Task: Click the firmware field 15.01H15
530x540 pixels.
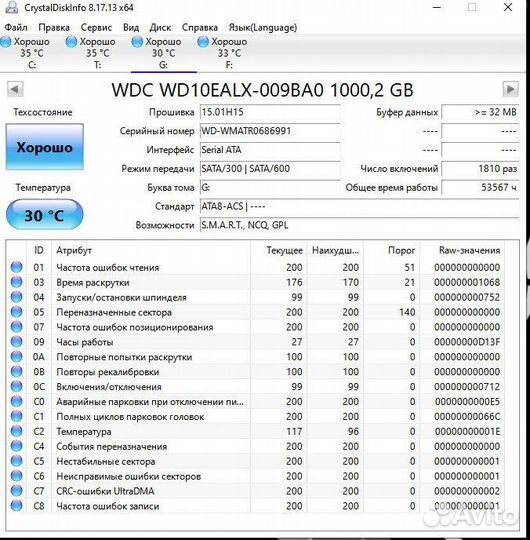Action: 270,112
